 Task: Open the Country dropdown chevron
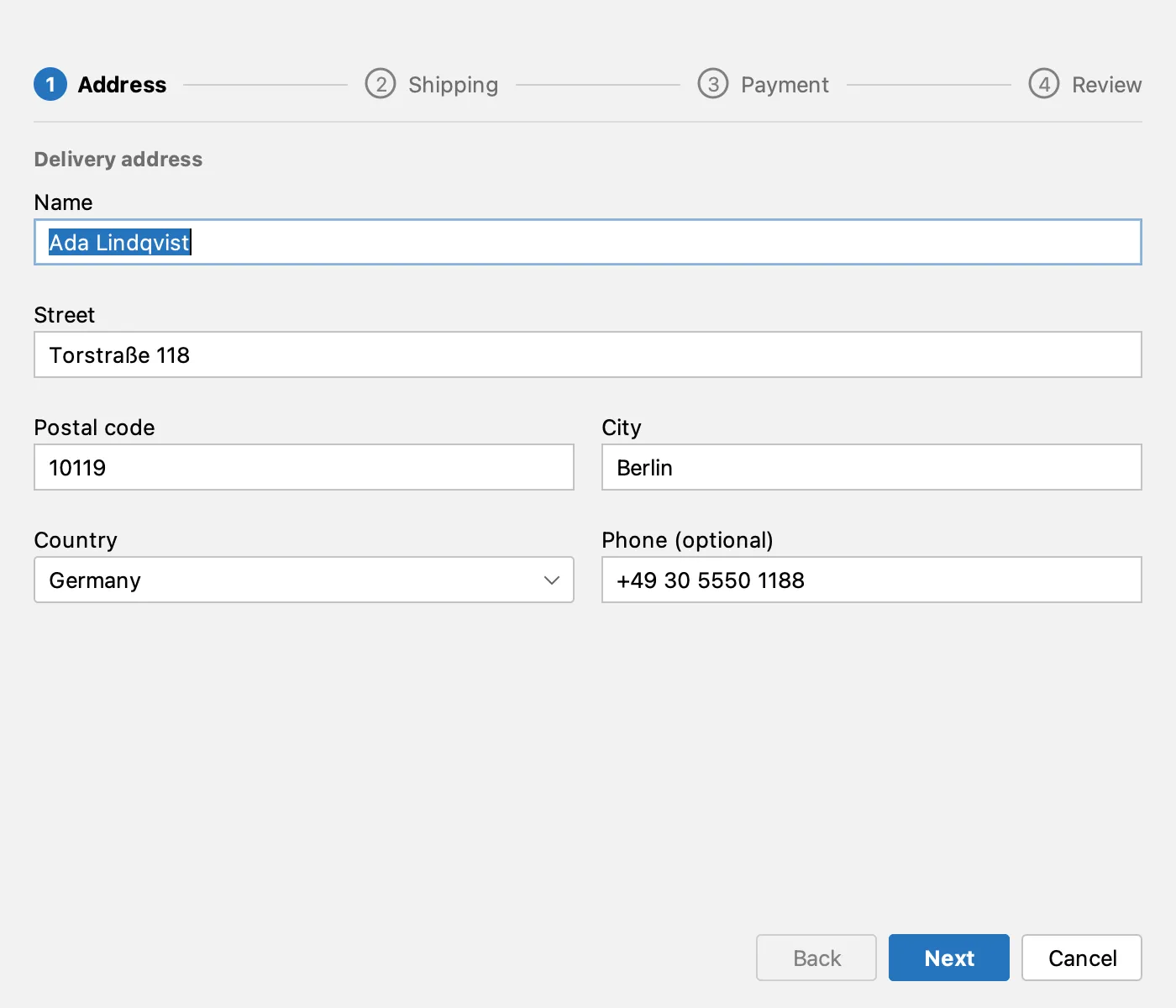tap(552, 580)
